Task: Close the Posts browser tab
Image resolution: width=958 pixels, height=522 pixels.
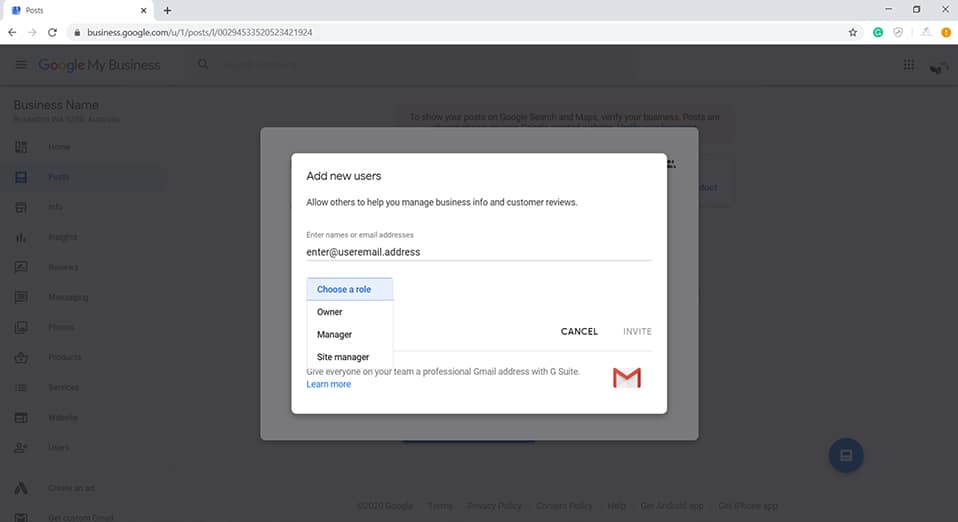Action: click(144, 10)
